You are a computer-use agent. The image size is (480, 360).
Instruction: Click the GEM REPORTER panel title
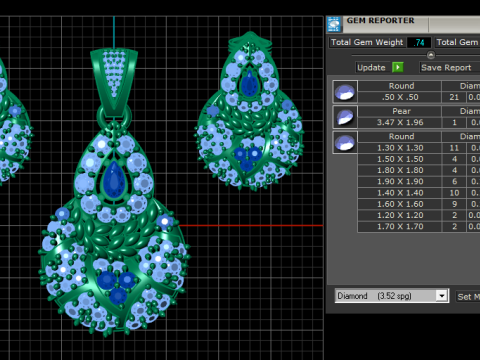(380, 21)
